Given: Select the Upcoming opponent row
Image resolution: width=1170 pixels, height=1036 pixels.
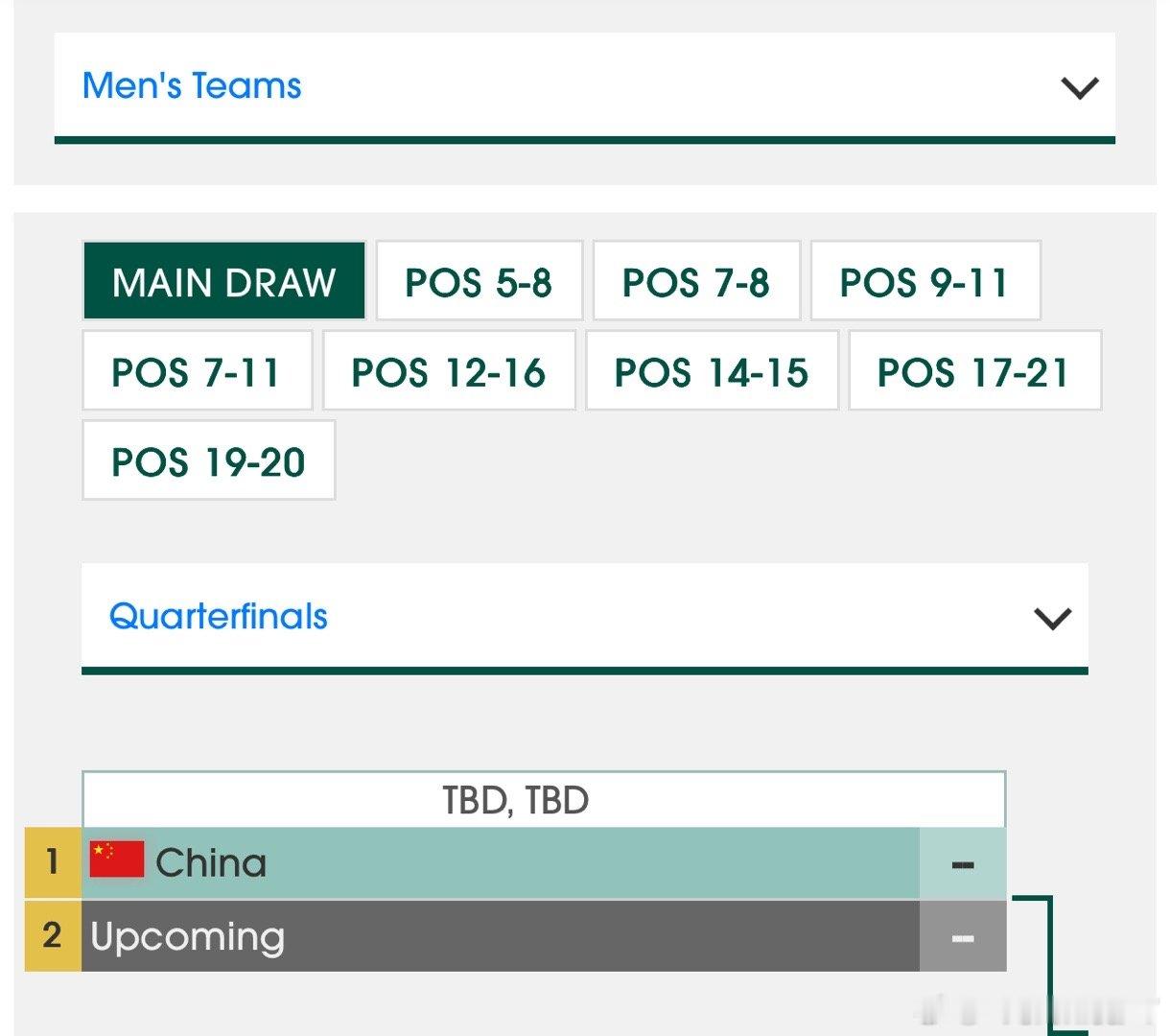Looking at the screenshot, I should [499, 936].
